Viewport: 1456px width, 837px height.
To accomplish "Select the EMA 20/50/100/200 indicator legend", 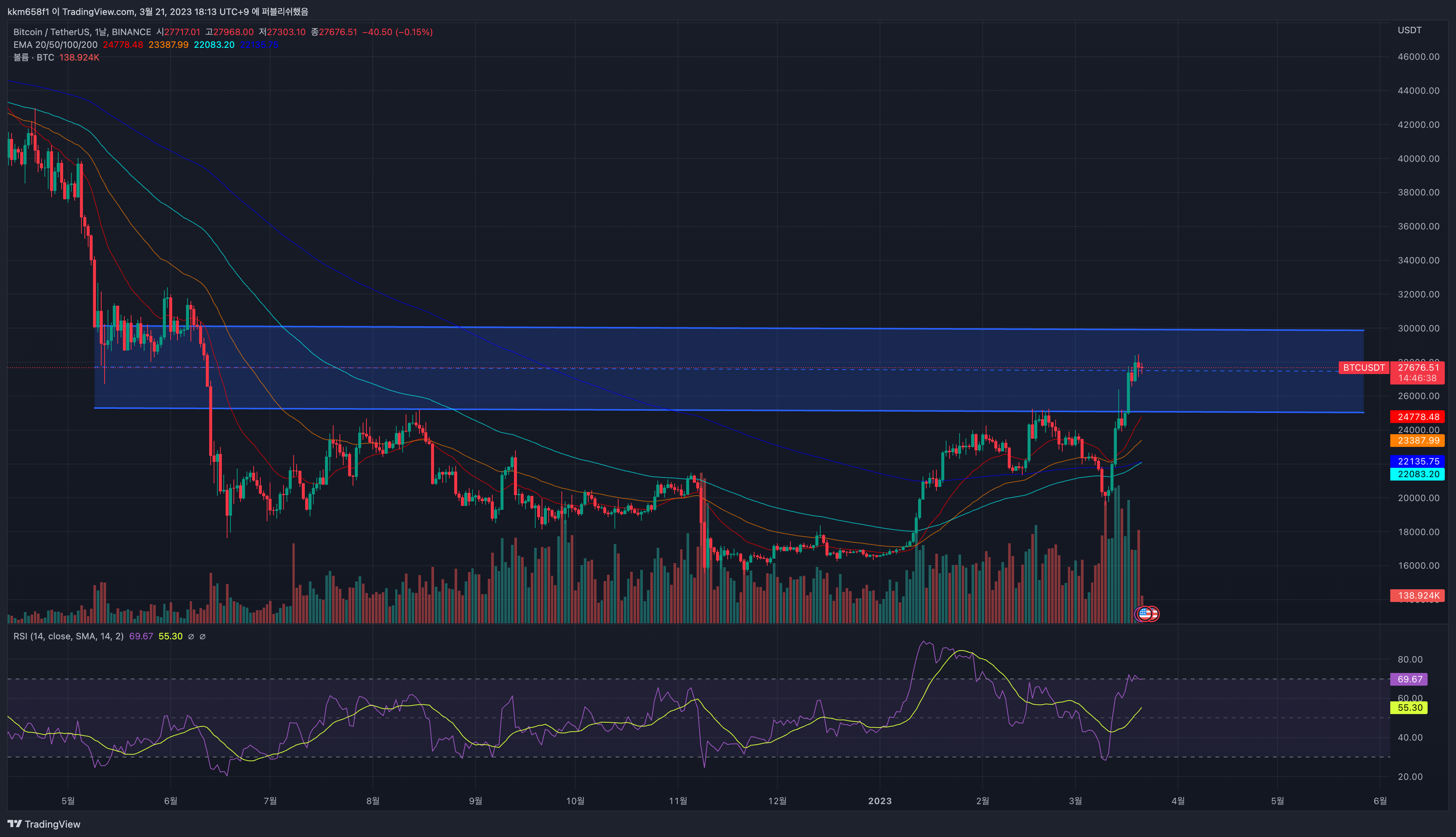I will click(55, 45).
